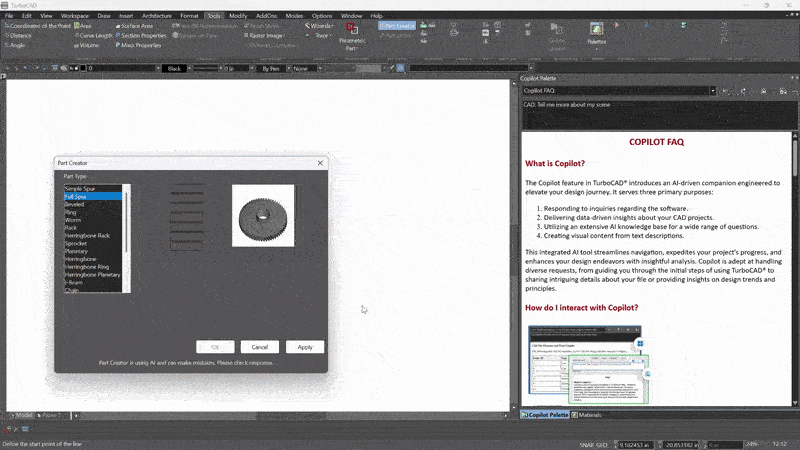Screen dimensions: 800x450
Task: Open Mass Properties tool
Action: [138, 45]
